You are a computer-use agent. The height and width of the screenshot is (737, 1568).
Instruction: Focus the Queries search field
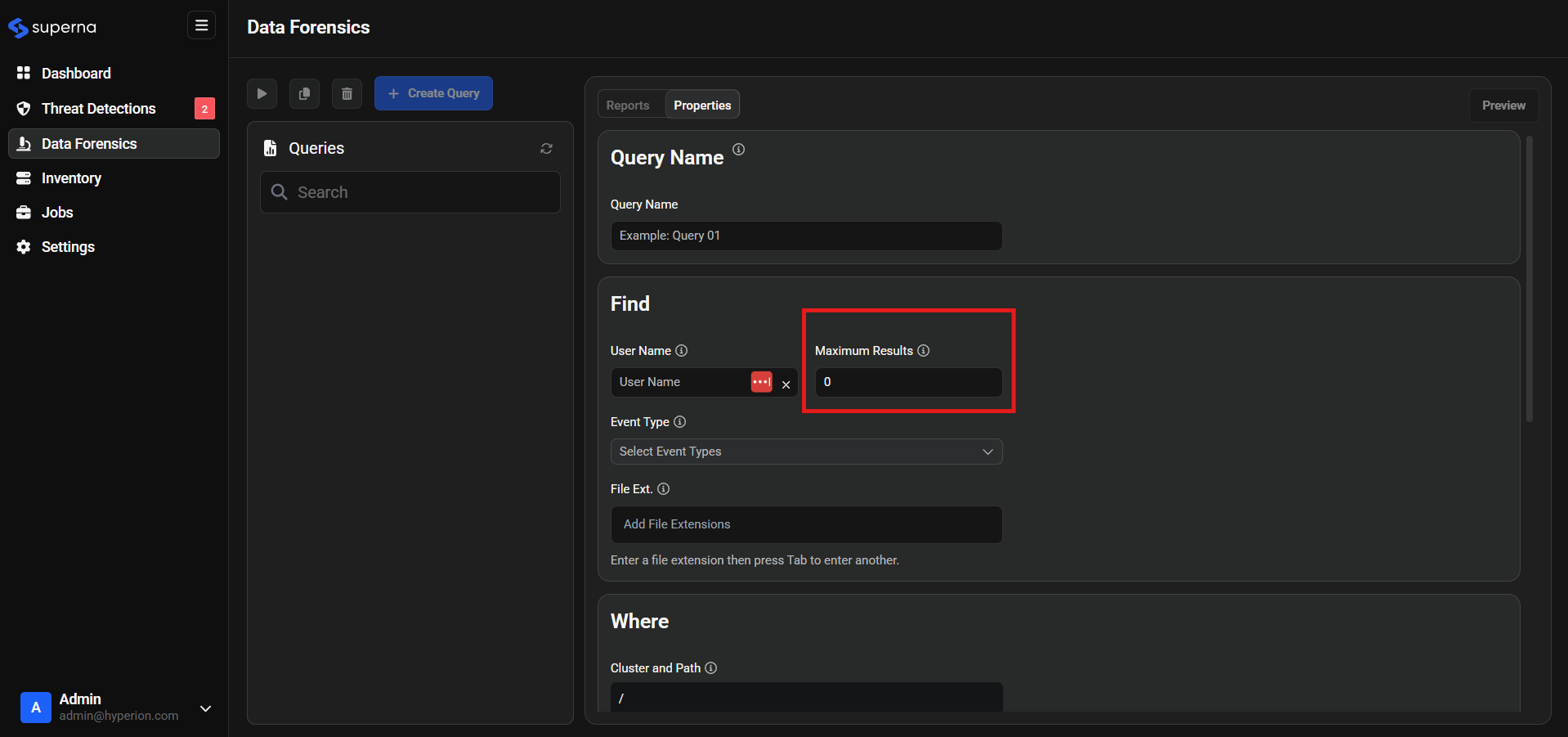pyautogui.click(x=410, y=192)
